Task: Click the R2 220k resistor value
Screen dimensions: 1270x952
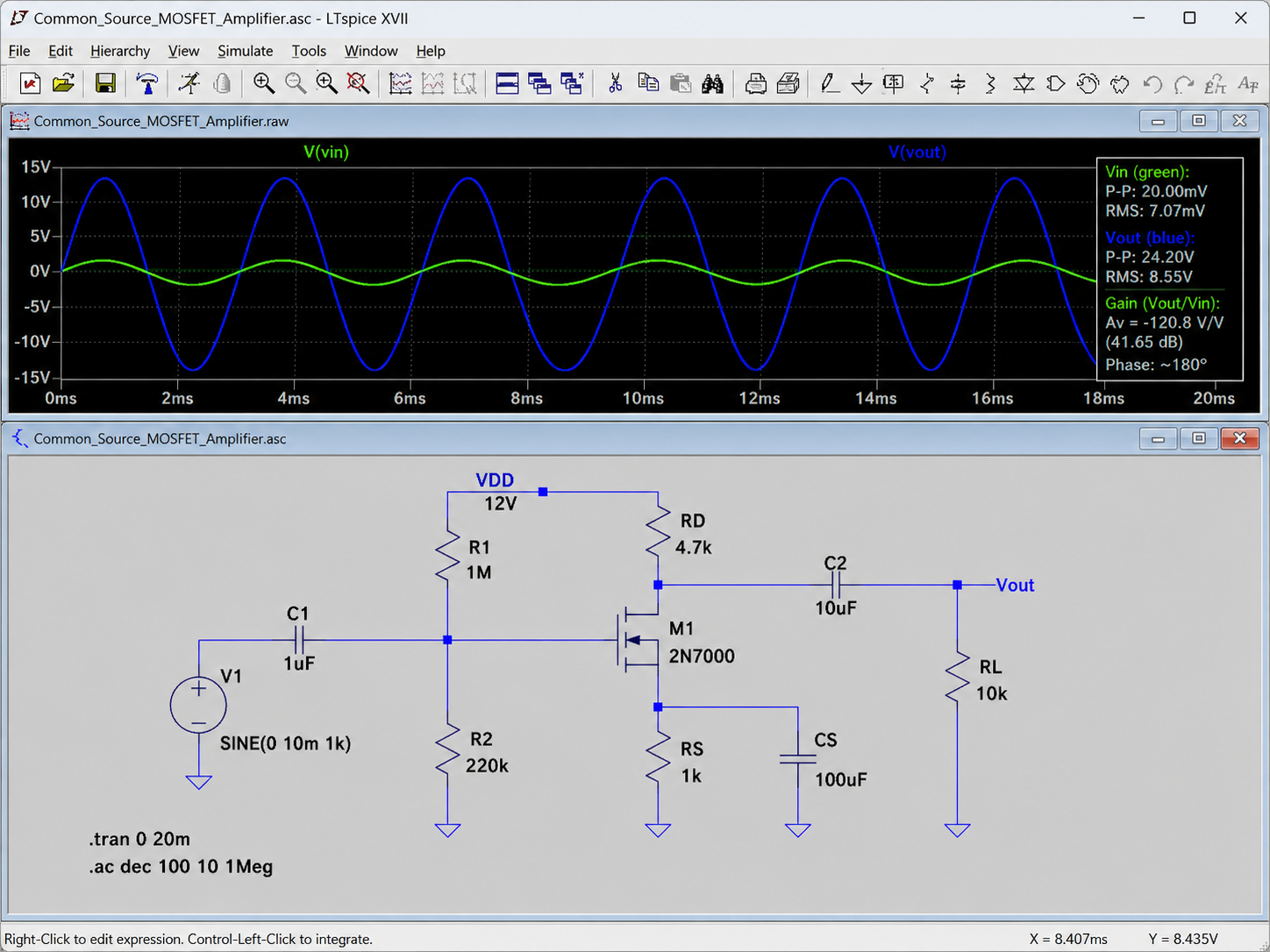Action: (x=487, y=765)
